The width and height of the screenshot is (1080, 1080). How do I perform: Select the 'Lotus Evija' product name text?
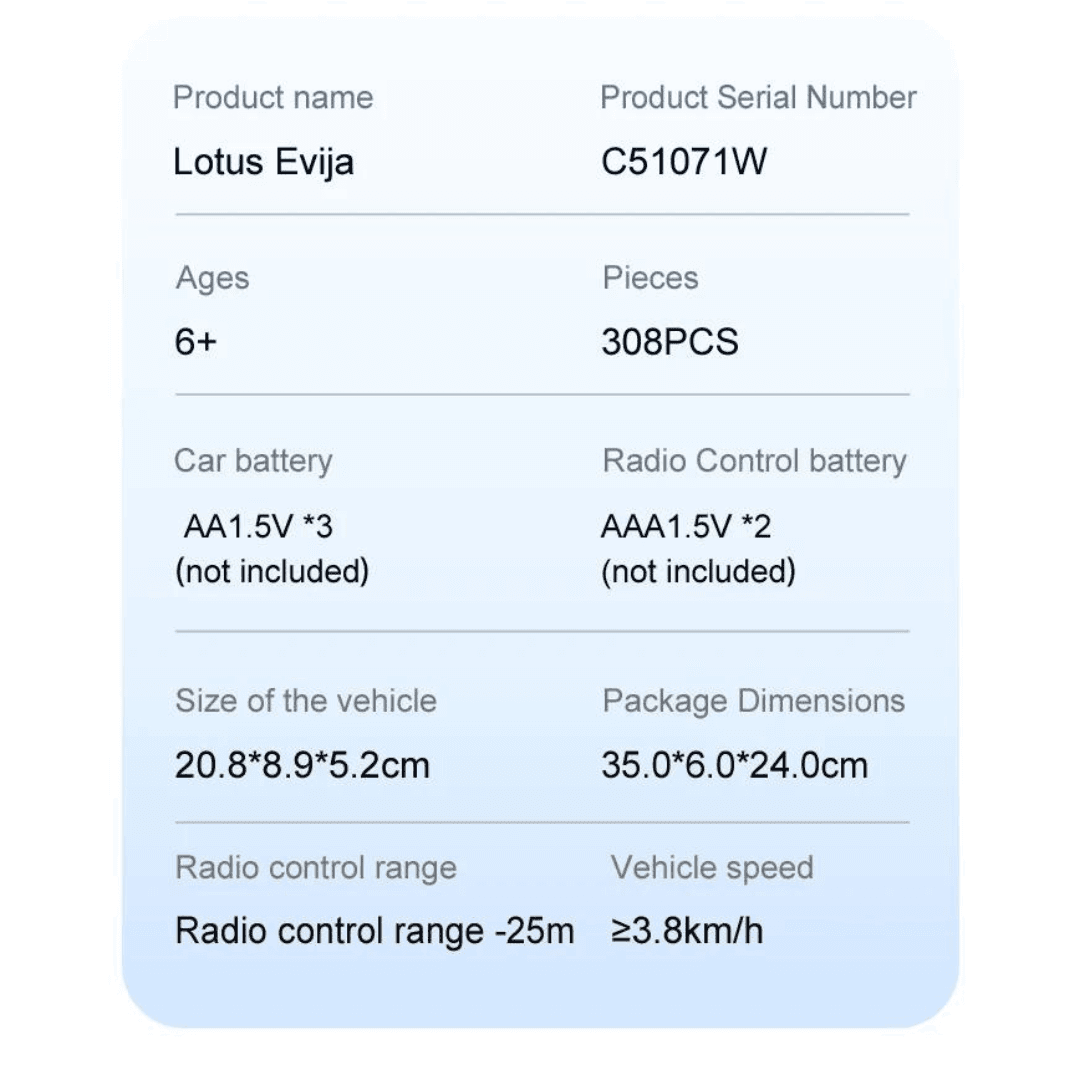pos(263,162)
